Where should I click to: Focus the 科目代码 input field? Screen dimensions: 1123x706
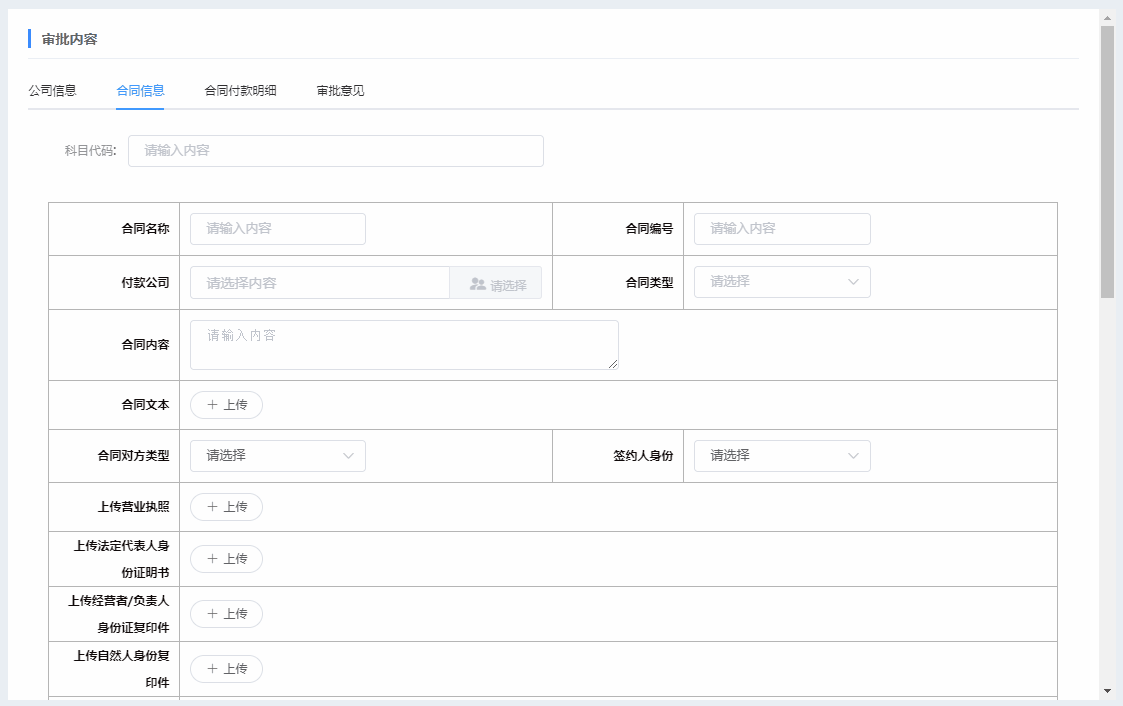(x=335, y=151)
